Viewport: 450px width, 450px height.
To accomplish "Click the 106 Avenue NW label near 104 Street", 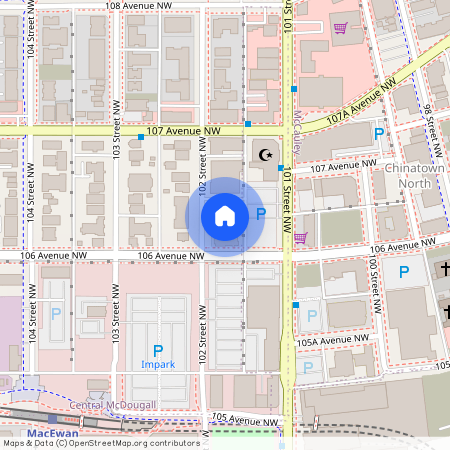I will pyautogui.click(x=54, y=256).
